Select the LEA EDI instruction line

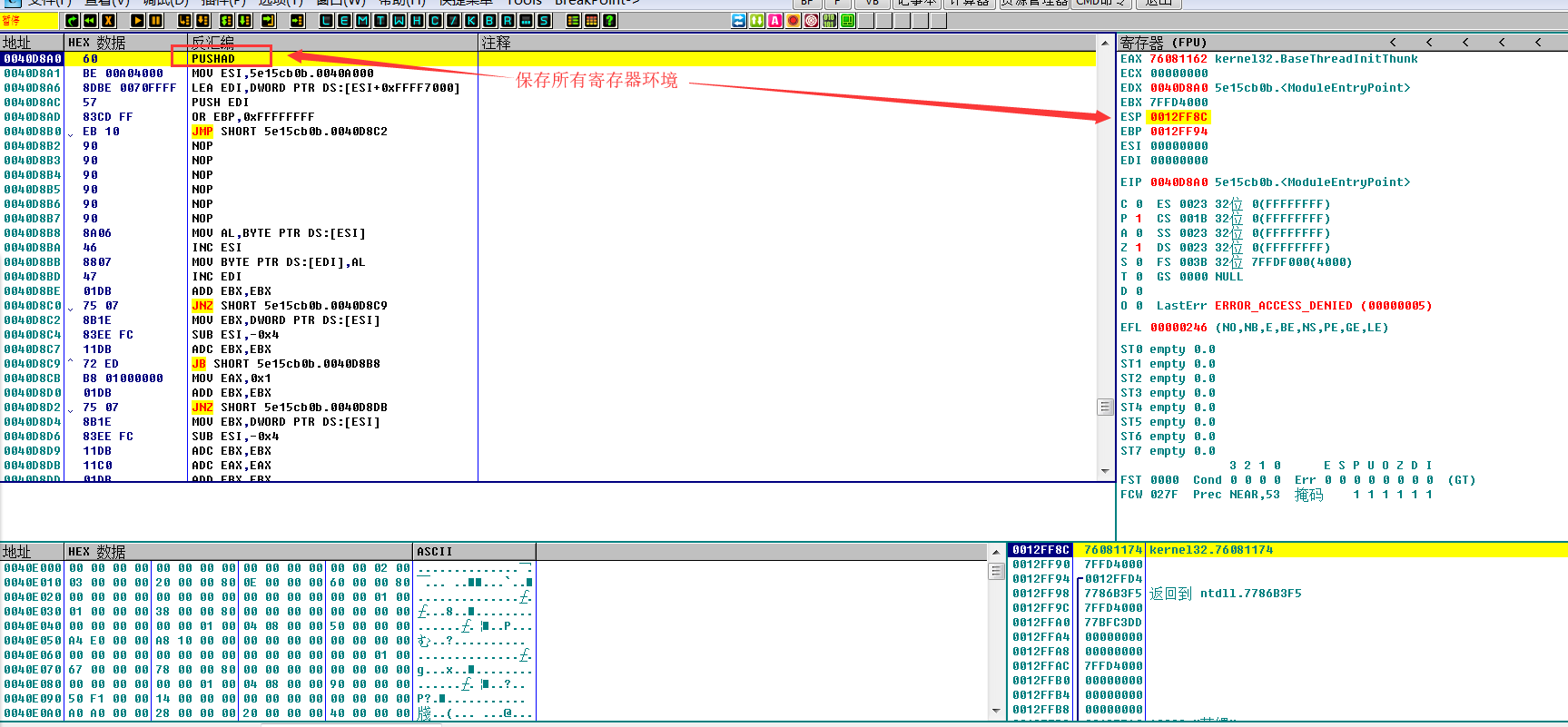tap(326, 88)
